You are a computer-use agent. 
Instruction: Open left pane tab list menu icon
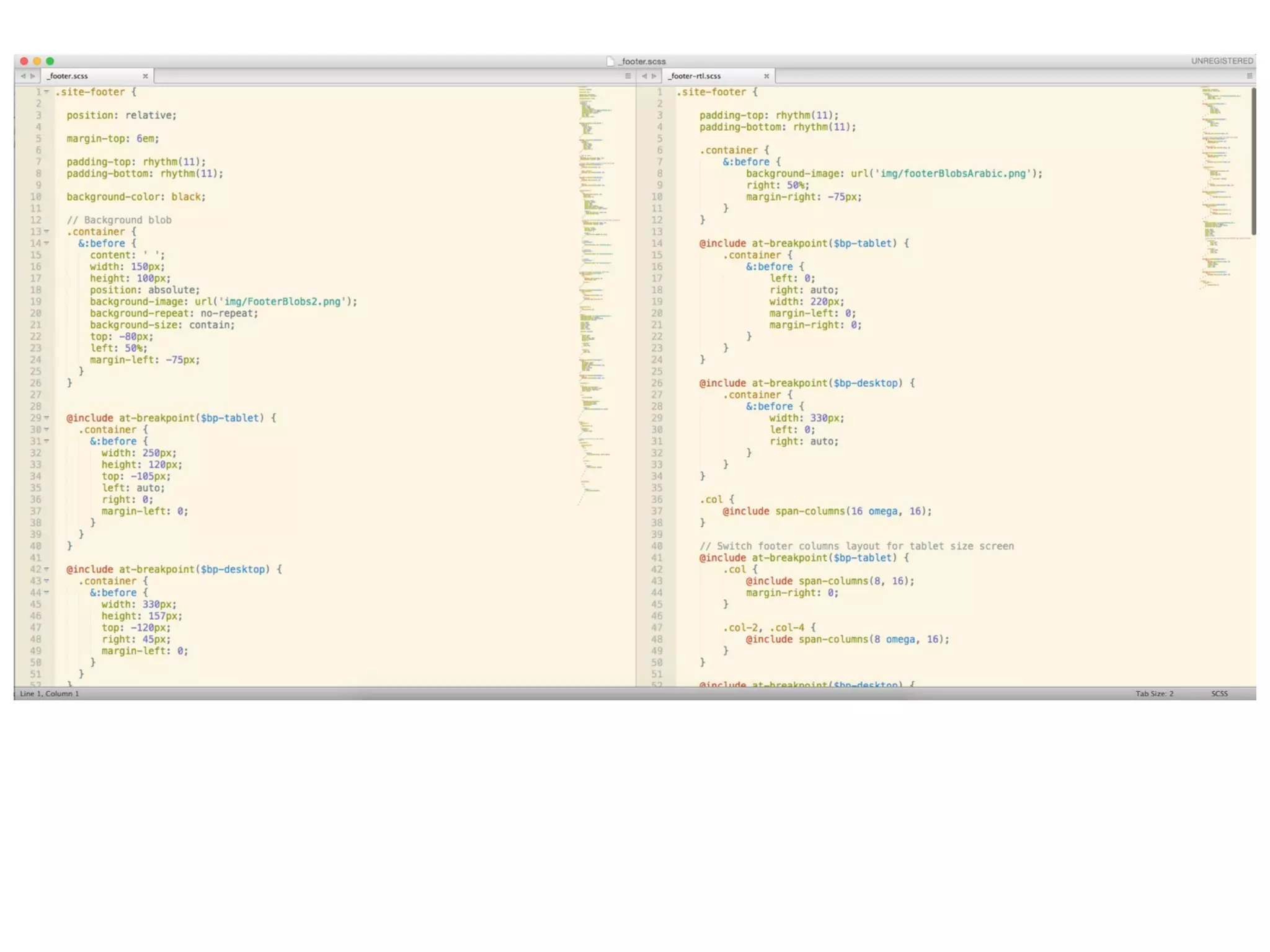point(628,76)
